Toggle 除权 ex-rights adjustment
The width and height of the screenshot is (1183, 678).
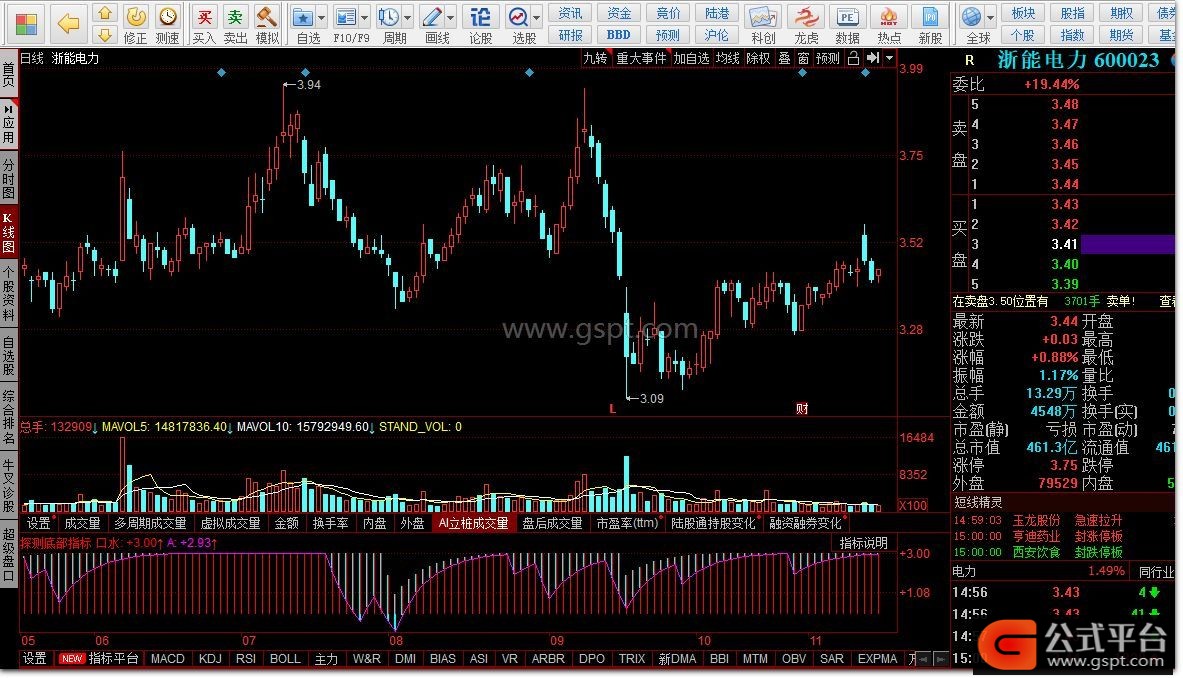pyautogui.click(x=758, y=58)
